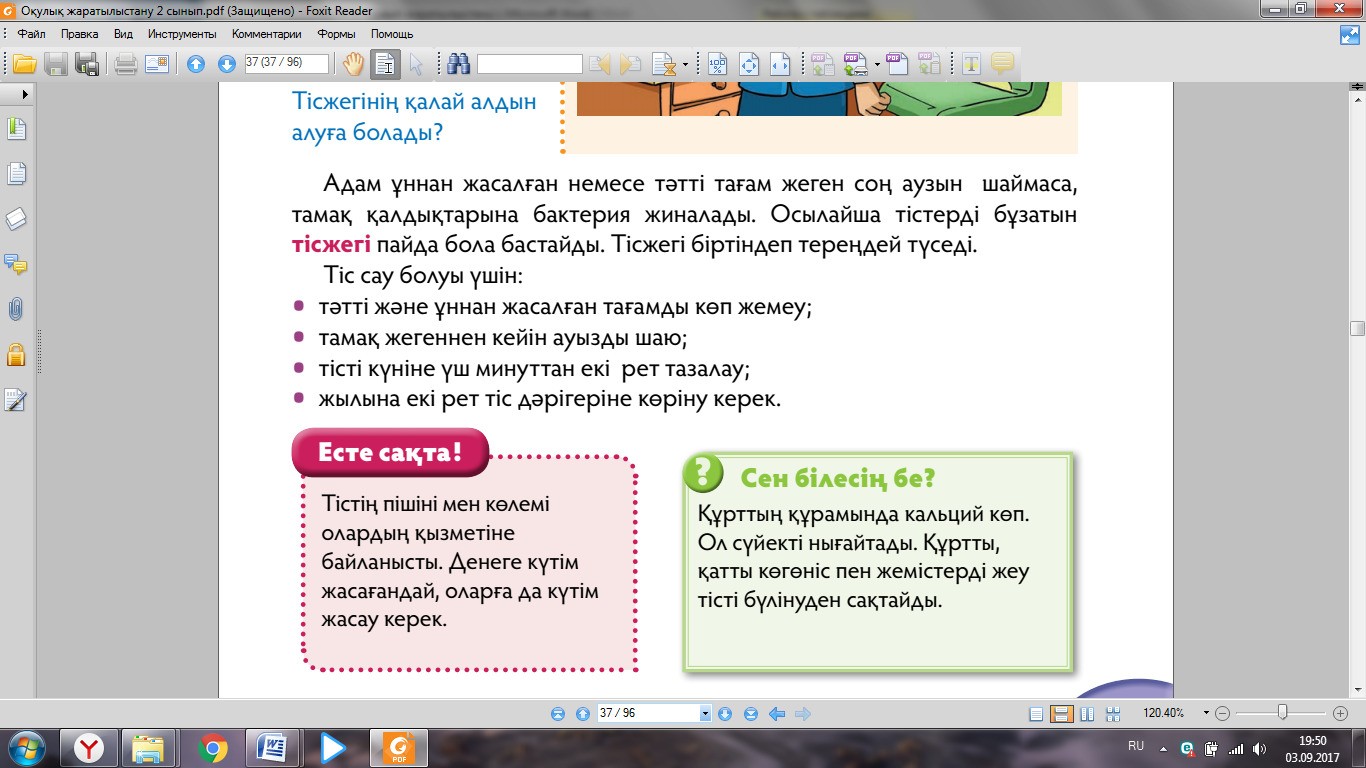
Task: Choose the arrow Select Annotation tool
Action: [416, 64]
